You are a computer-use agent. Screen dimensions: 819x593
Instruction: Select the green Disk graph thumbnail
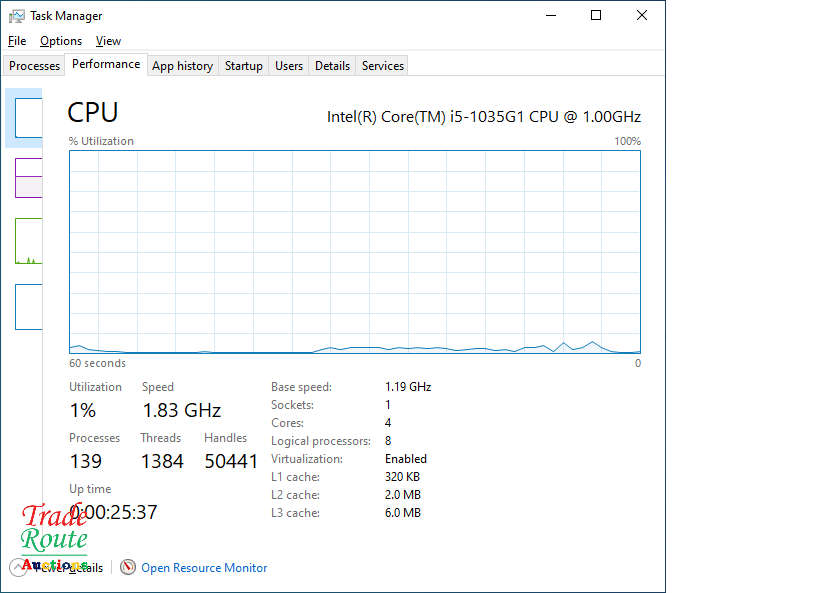tap(28, 241)
